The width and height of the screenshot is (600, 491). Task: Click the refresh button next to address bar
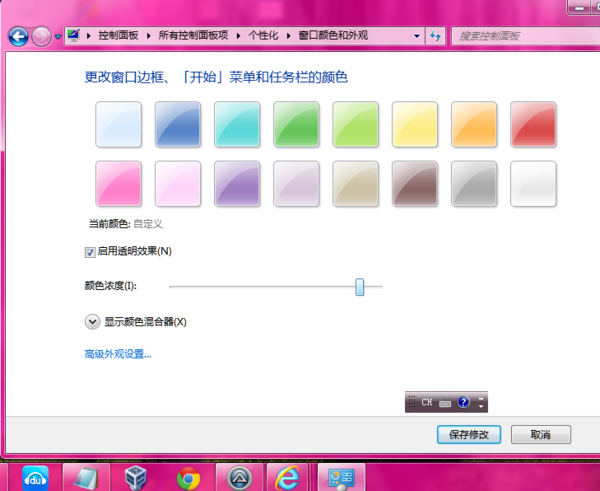(x=435, y=36)
